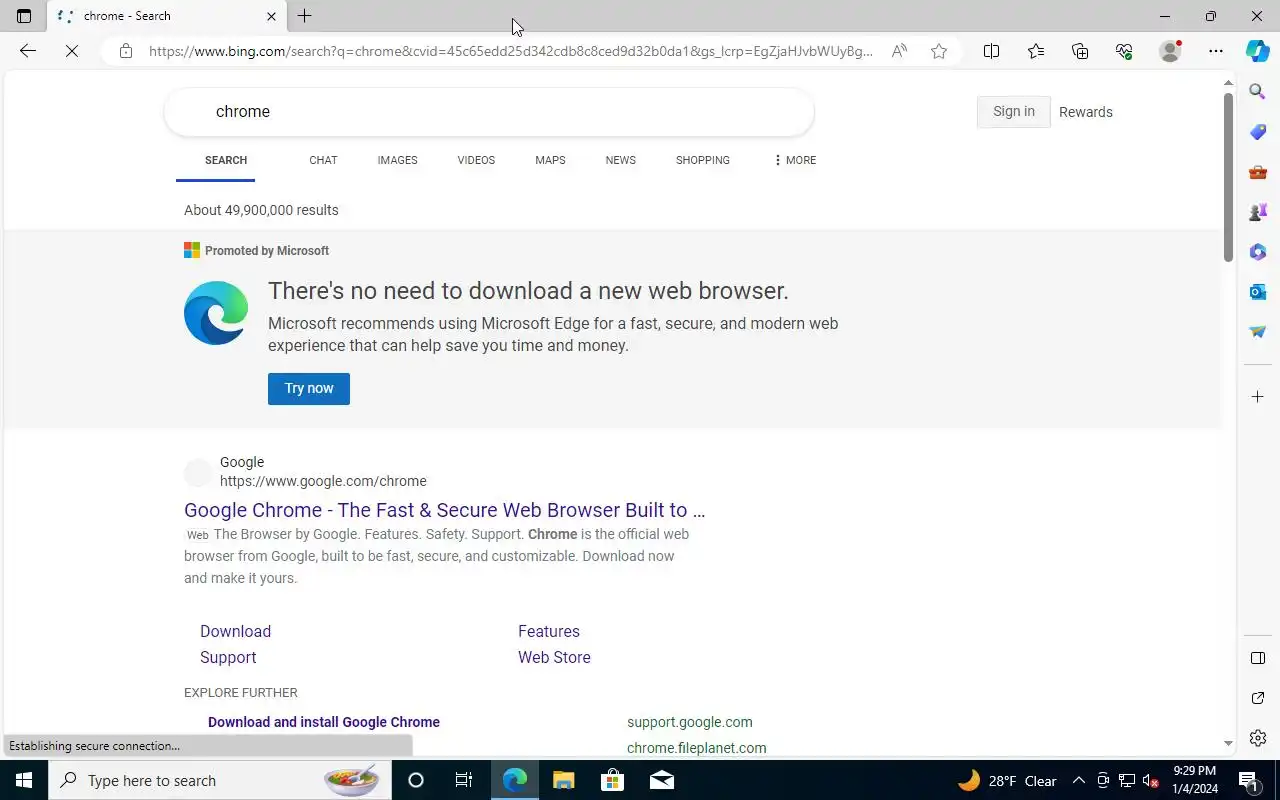Go back to the previous page
The width and height of the screenshot is (1280, 800).
pyautogui.click(x=28, y=51)
